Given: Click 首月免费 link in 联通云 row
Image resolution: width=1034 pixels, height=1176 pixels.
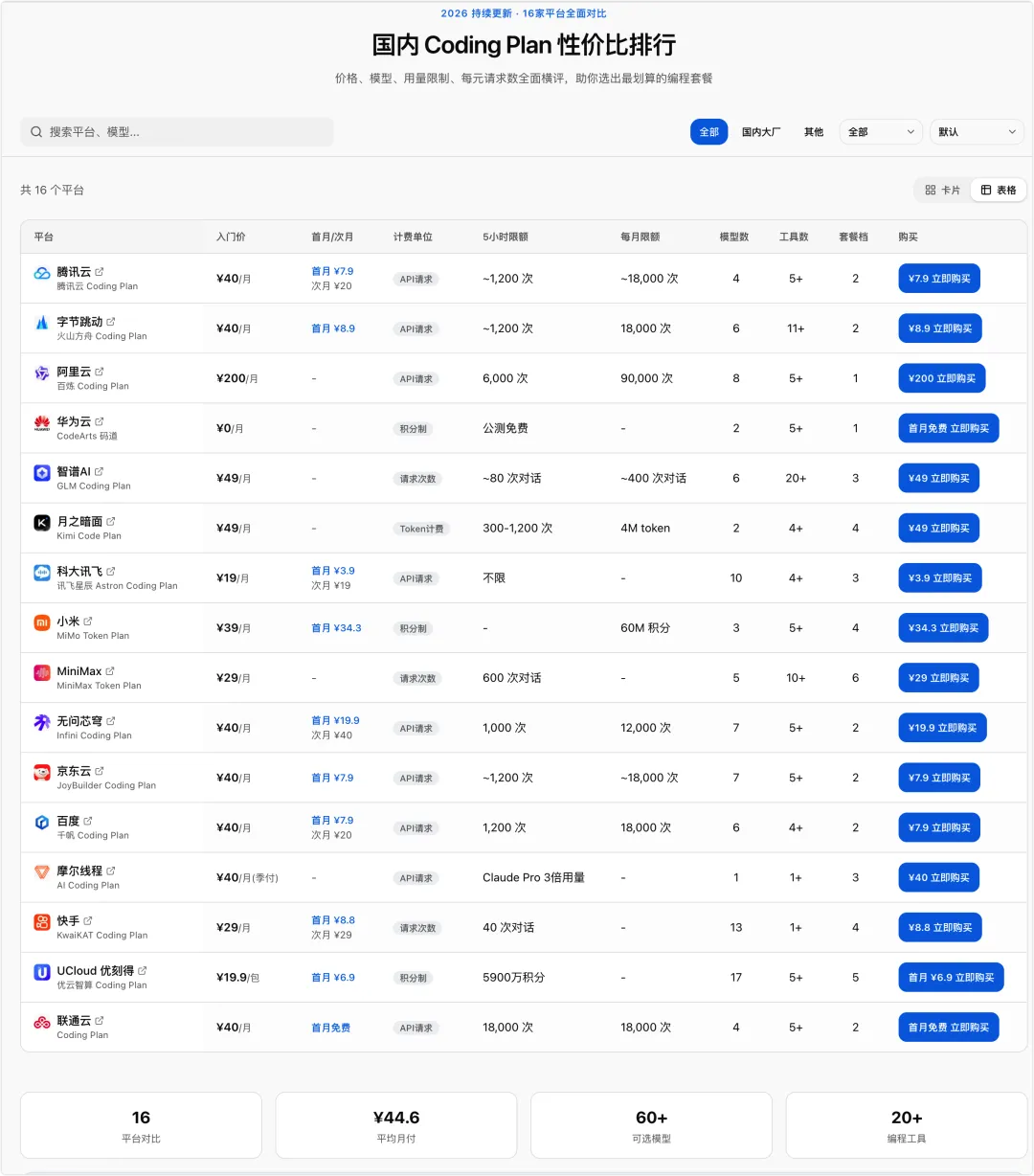Looking at the screenshot, I should (x=330, y=1028).
